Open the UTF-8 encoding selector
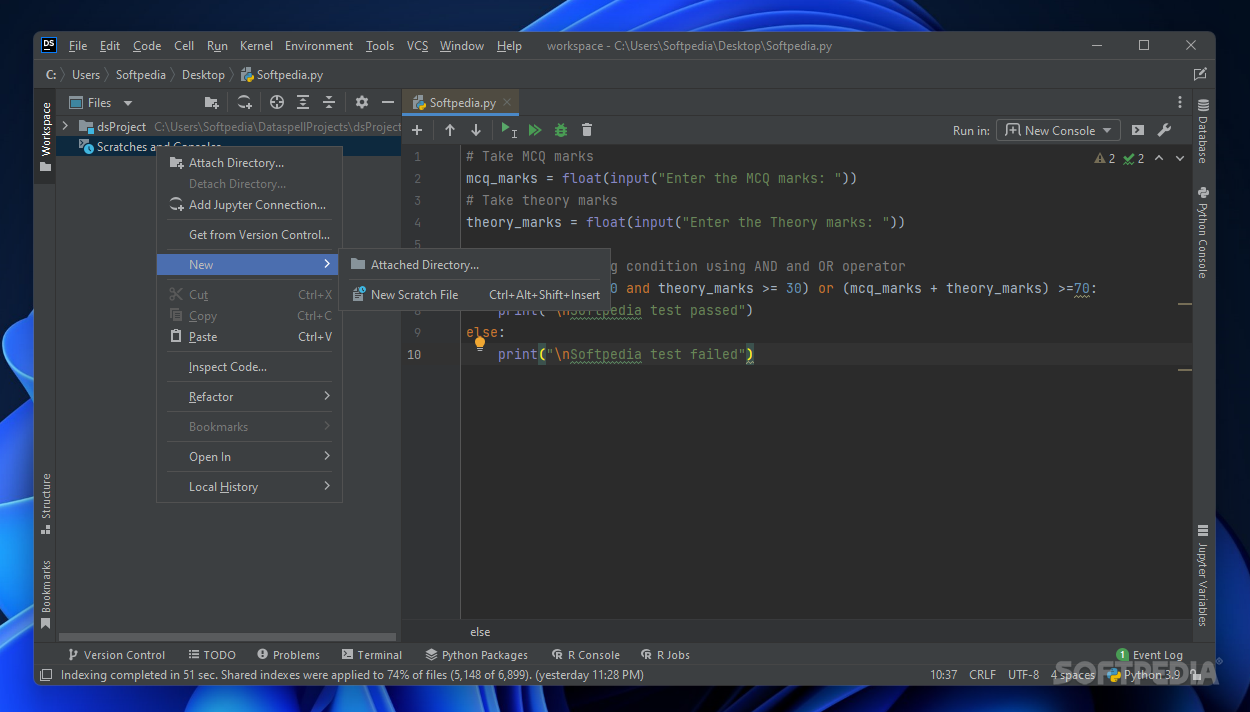This screenshot has width=1250, height=712. click(1023, 675)
